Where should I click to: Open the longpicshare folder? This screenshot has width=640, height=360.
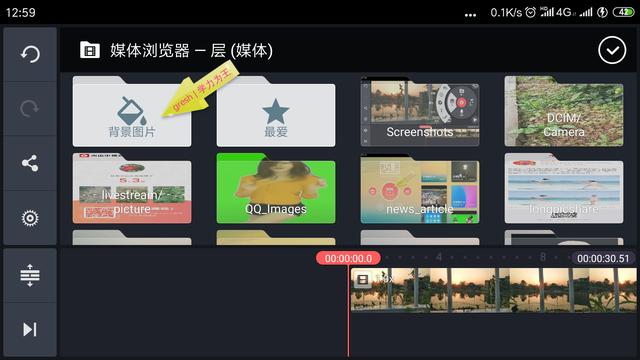(564, 188)
